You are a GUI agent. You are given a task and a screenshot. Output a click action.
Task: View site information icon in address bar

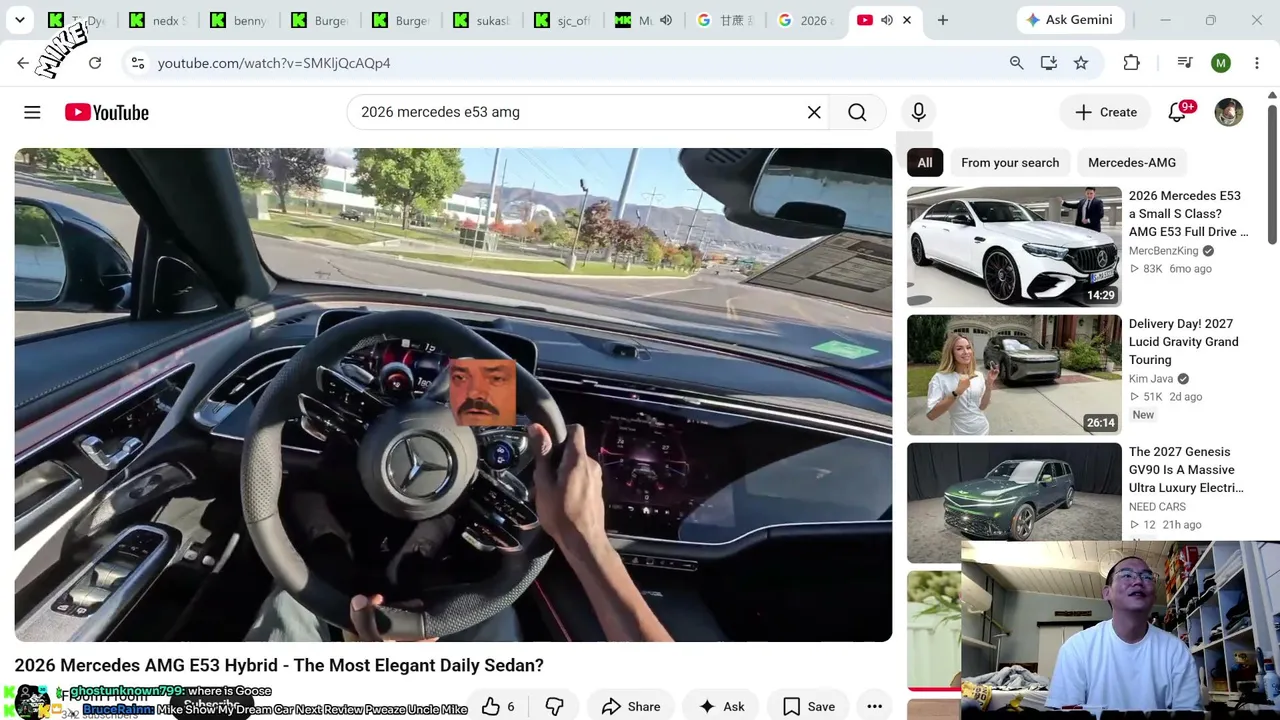coord(137,63)
